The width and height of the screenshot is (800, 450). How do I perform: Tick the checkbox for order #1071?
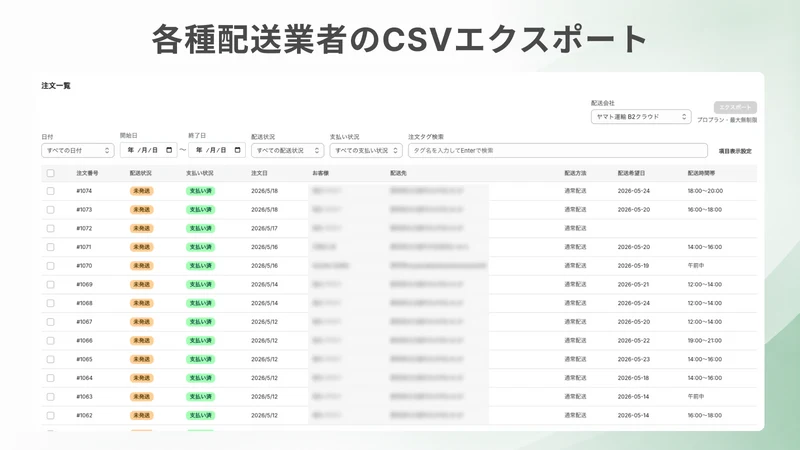point(51,247)
